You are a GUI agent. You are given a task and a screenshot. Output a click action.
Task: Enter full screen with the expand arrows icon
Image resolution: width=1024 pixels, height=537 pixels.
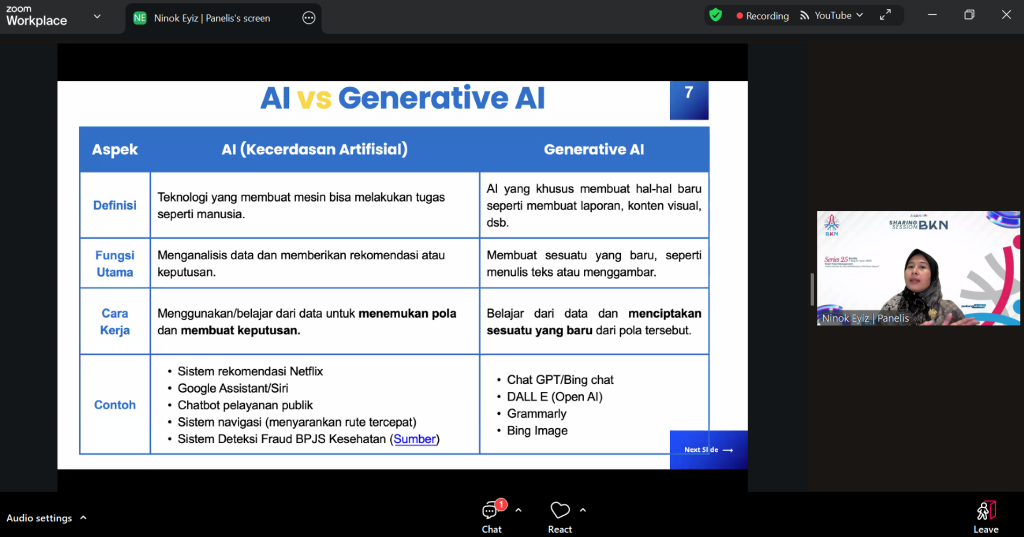(885, 15)
